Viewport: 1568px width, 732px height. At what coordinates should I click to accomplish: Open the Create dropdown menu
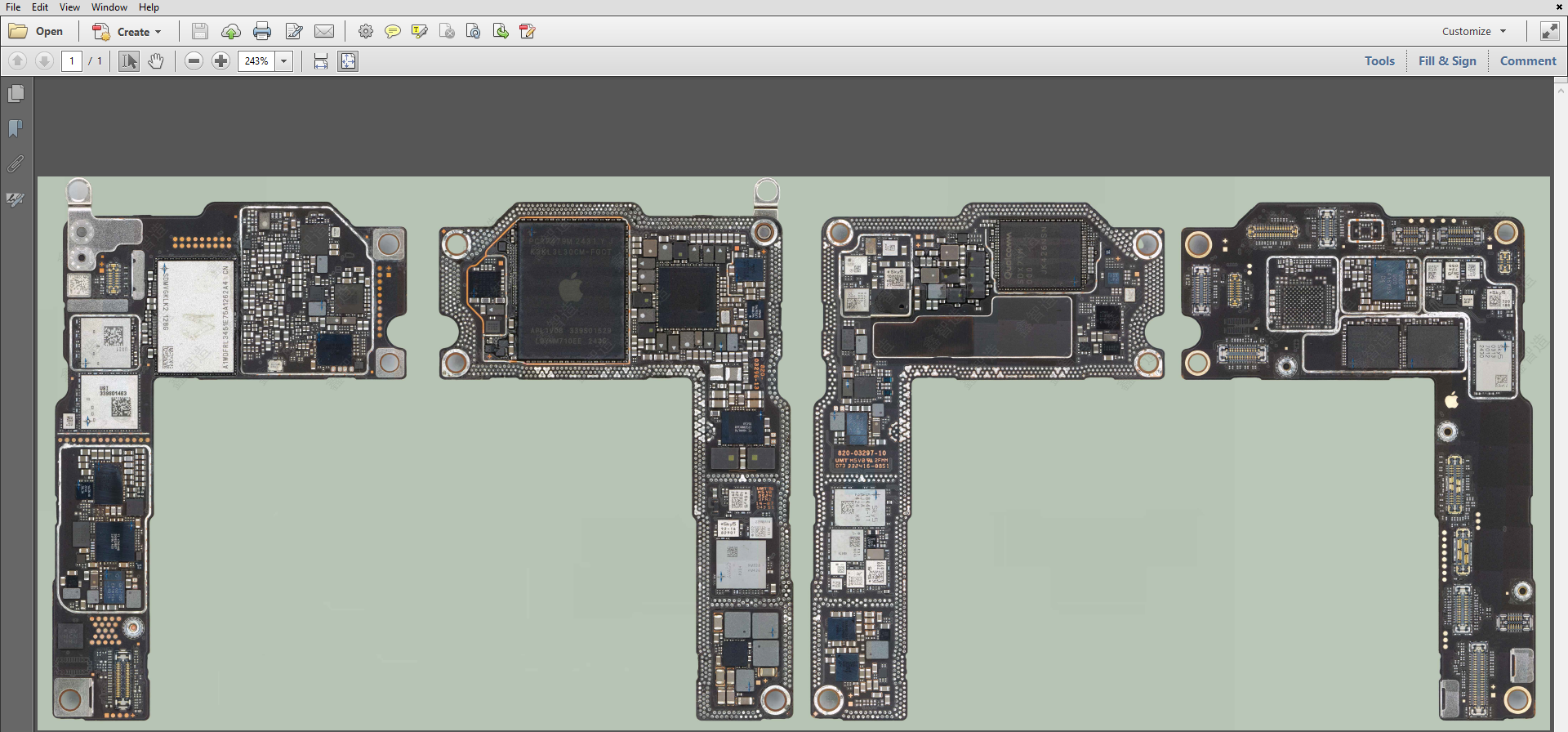127,32
